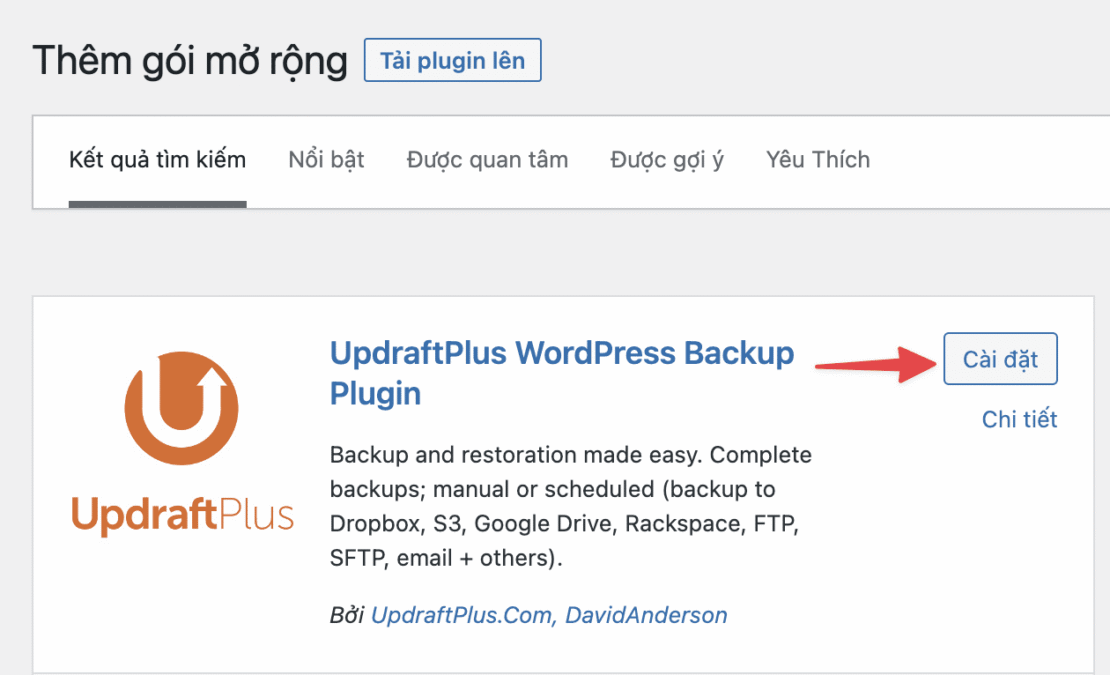Image resolution: width=1110 pixels, height=675 pixels.
Task: Open the DavidAnderson author link
Action: (x=646, y=615)
